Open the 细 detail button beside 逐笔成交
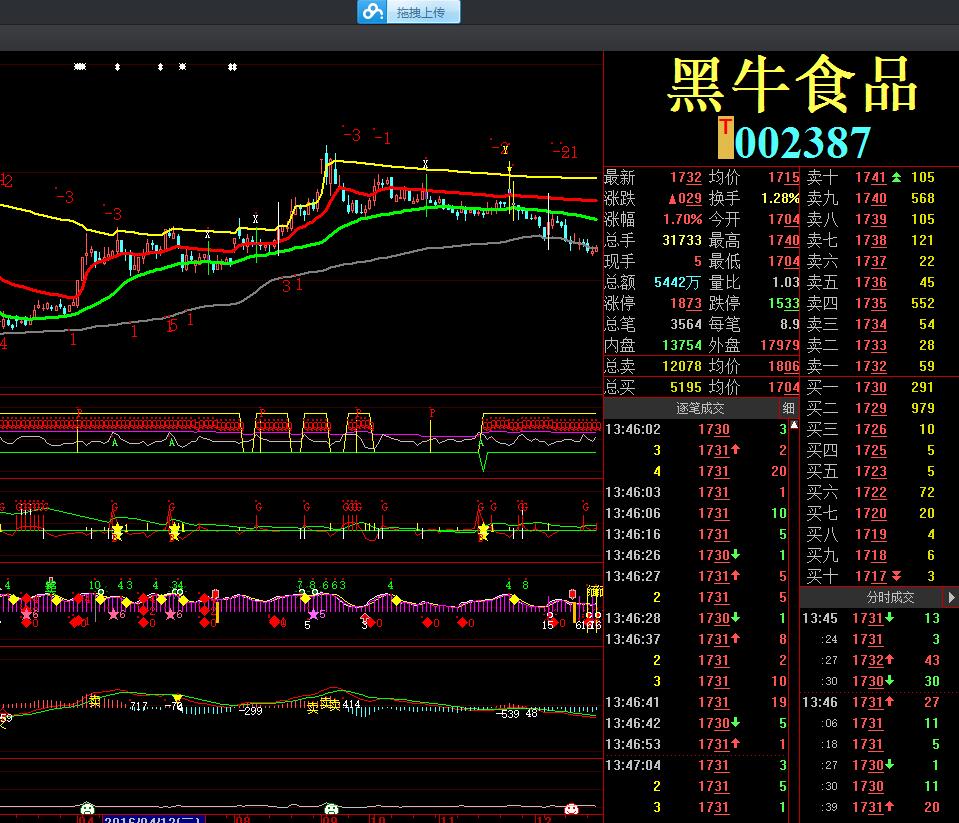Viewport: 959px width, 823px height. click(788, 408)
